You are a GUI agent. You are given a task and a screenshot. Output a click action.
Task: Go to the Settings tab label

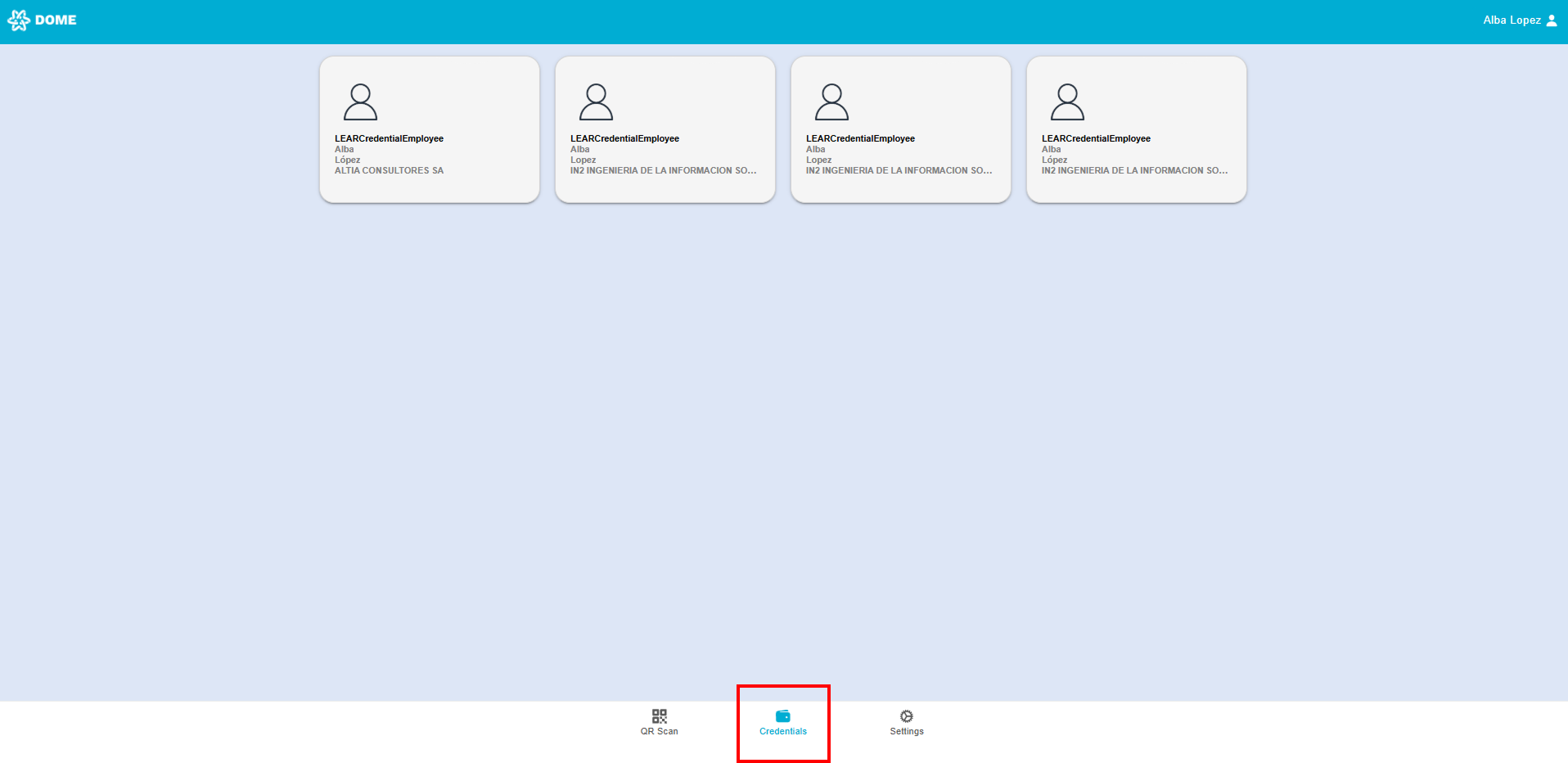click(x=906, y=731)
